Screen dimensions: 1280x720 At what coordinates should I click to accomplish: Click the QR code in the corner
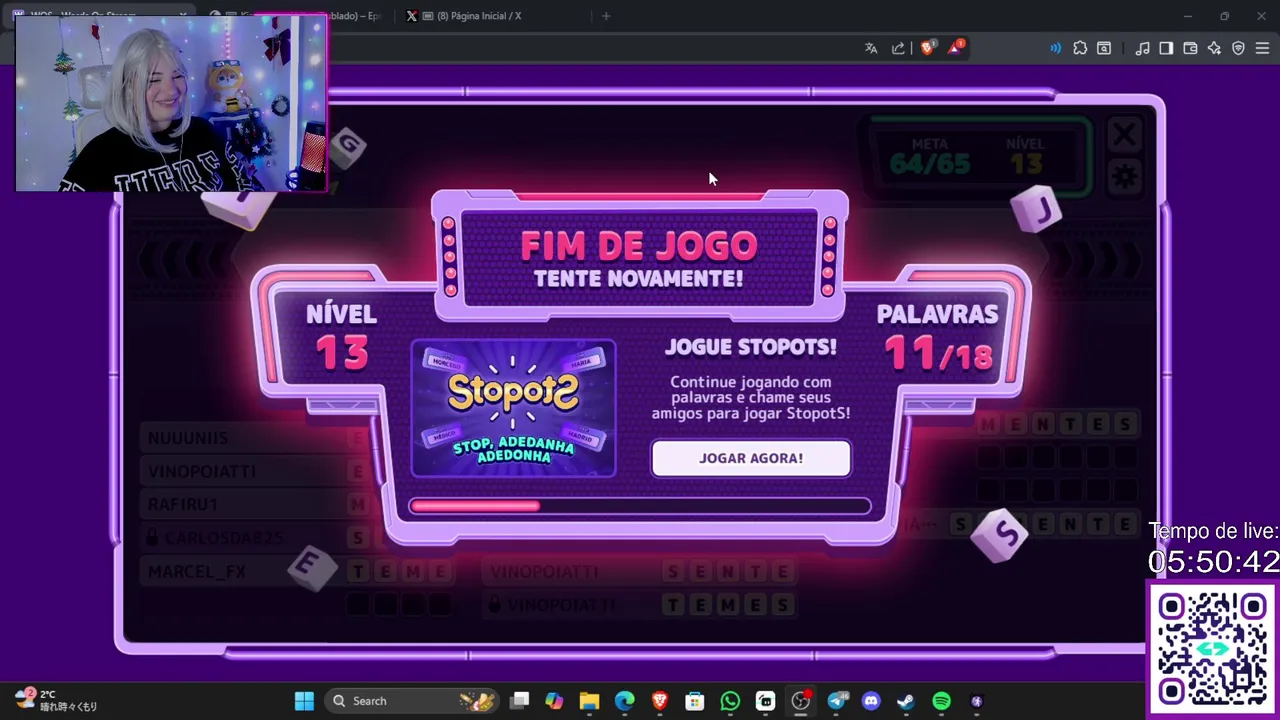point(1213,650)
